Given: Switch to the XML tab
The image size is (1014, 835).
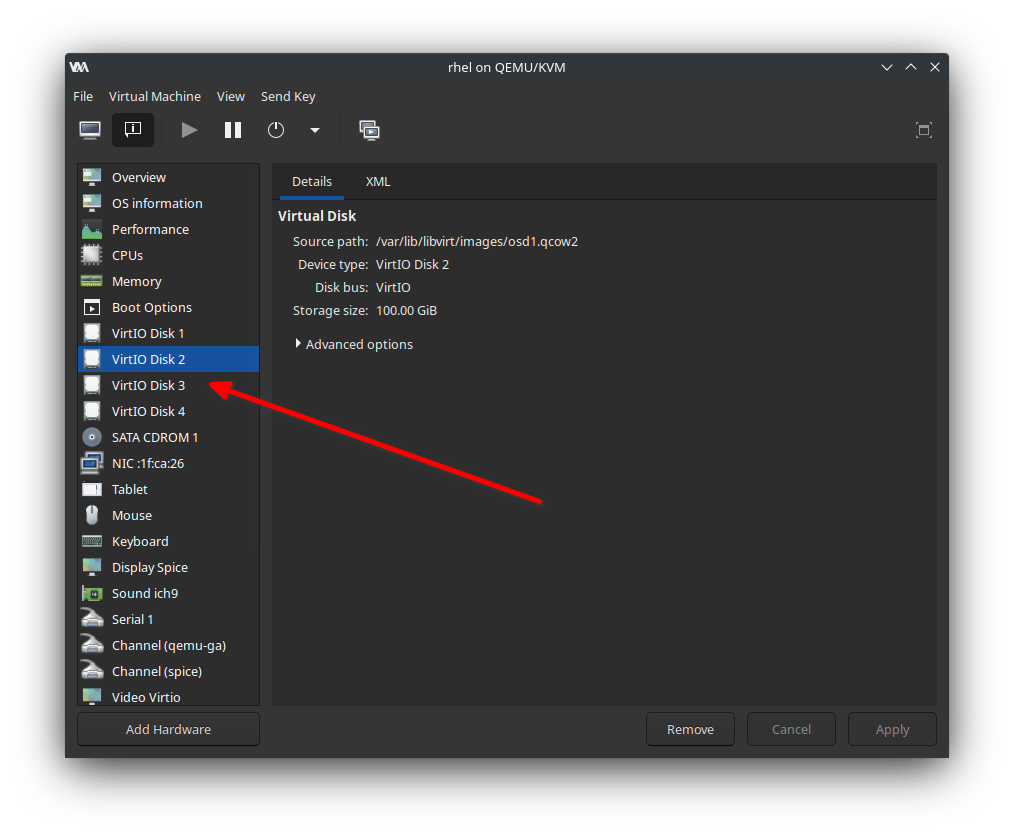Looking at the screenshot, I should click(378, 182).
